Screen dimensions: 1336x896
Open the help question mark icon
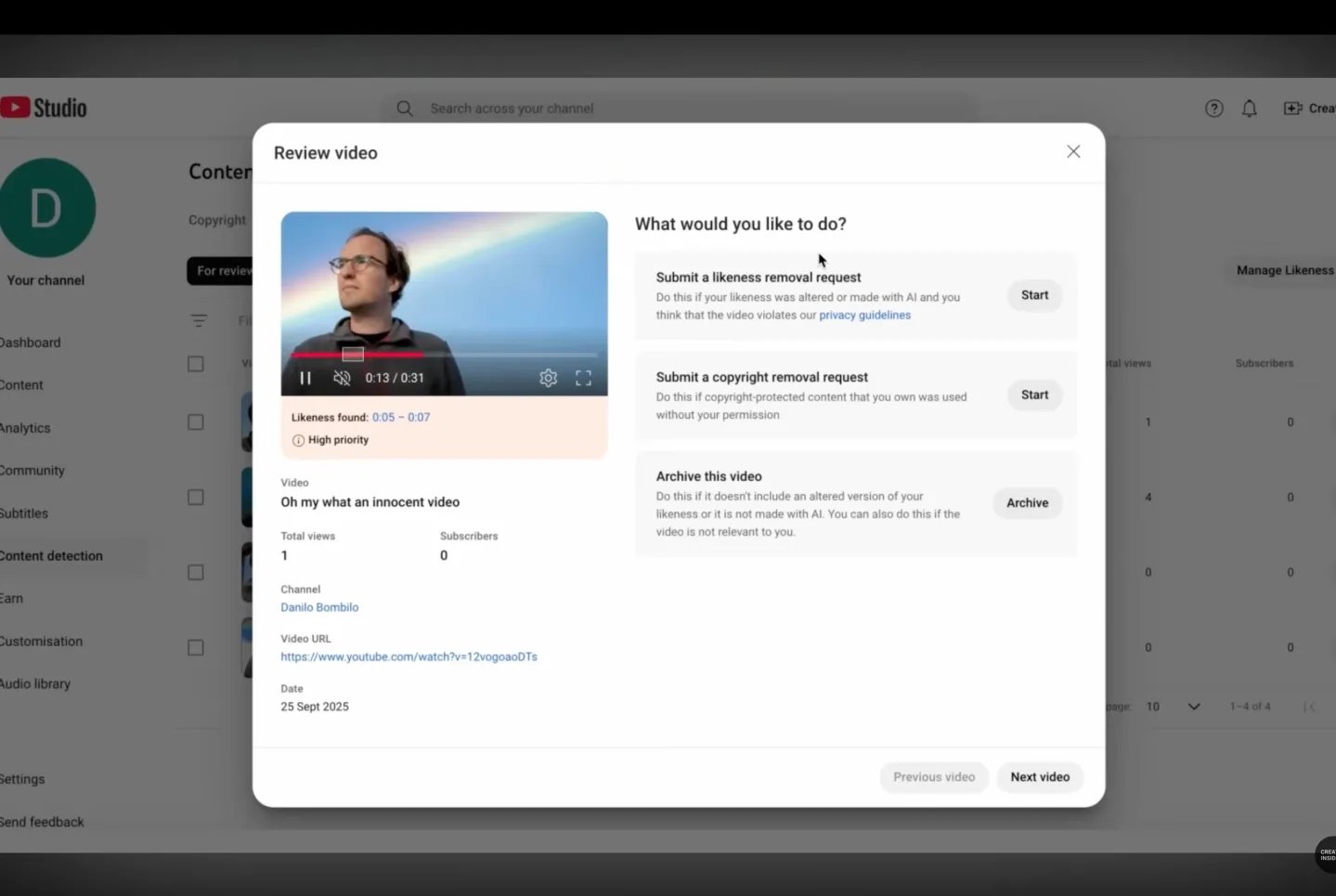1213,108
